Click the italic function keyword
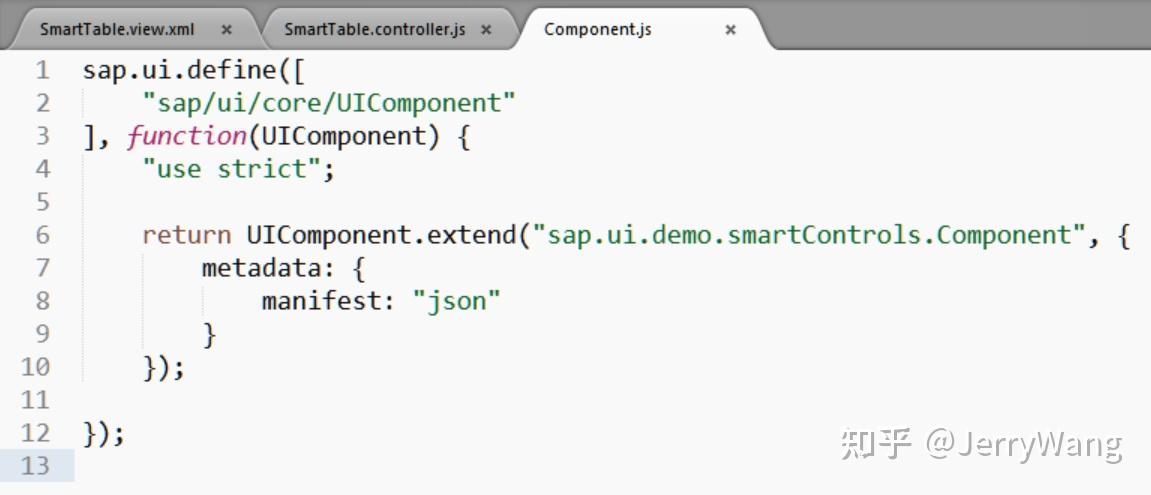The width and height of the screenshot is (1151, 495). (x=187, y=137)
